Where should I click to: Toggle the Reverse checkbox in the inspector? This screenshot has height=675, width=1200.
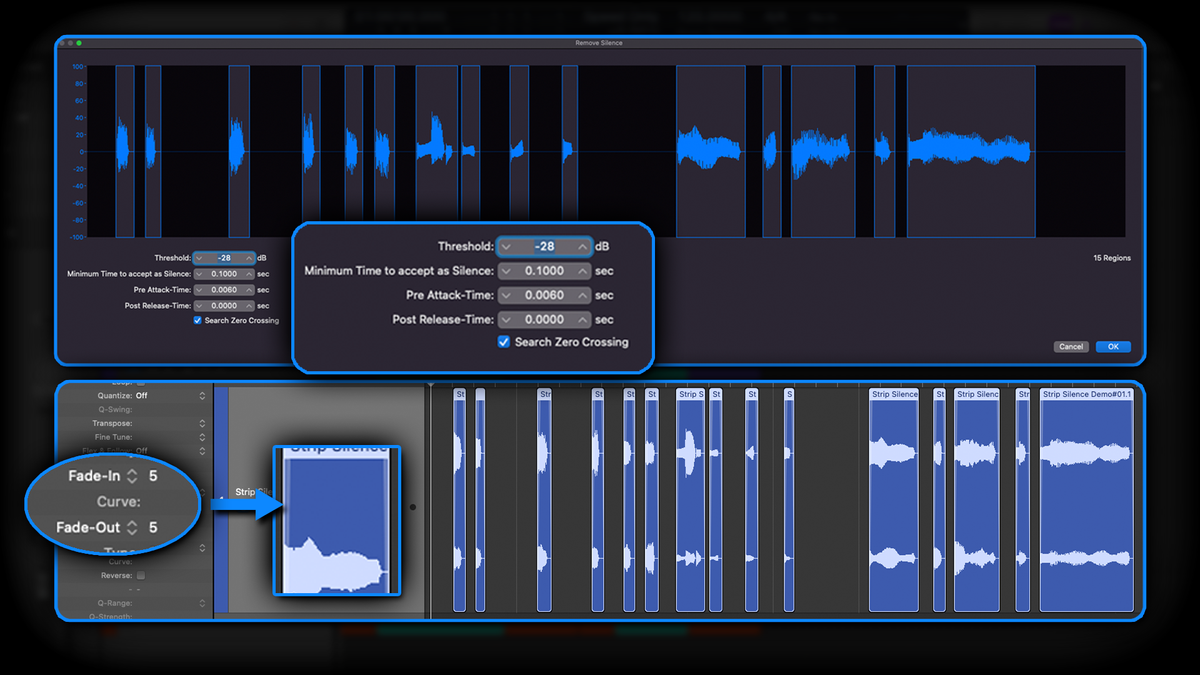pos(139,574)
